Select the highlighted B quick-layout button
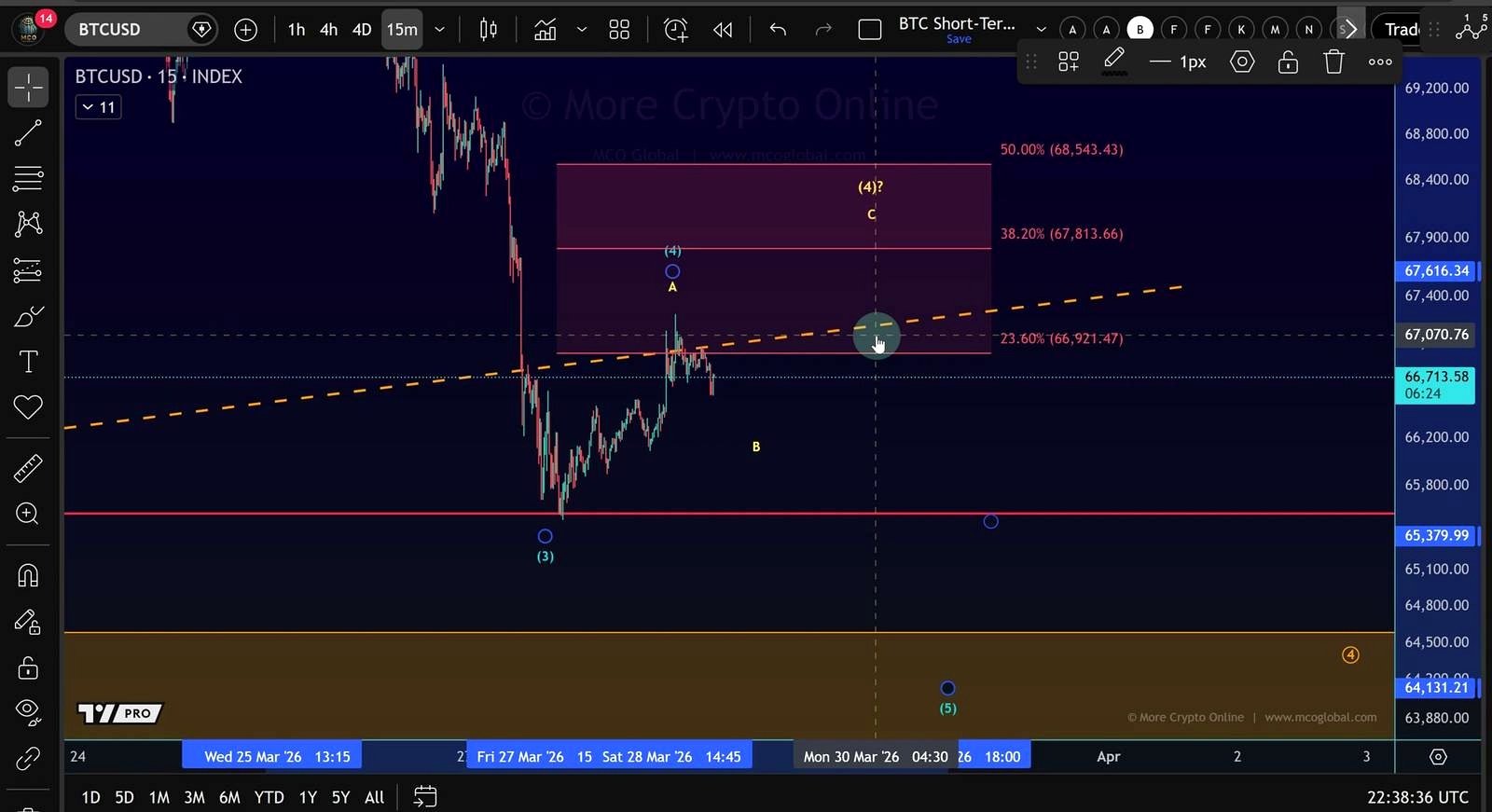The width and height of the screenshot is (1492, 812). pos(1140,30)
